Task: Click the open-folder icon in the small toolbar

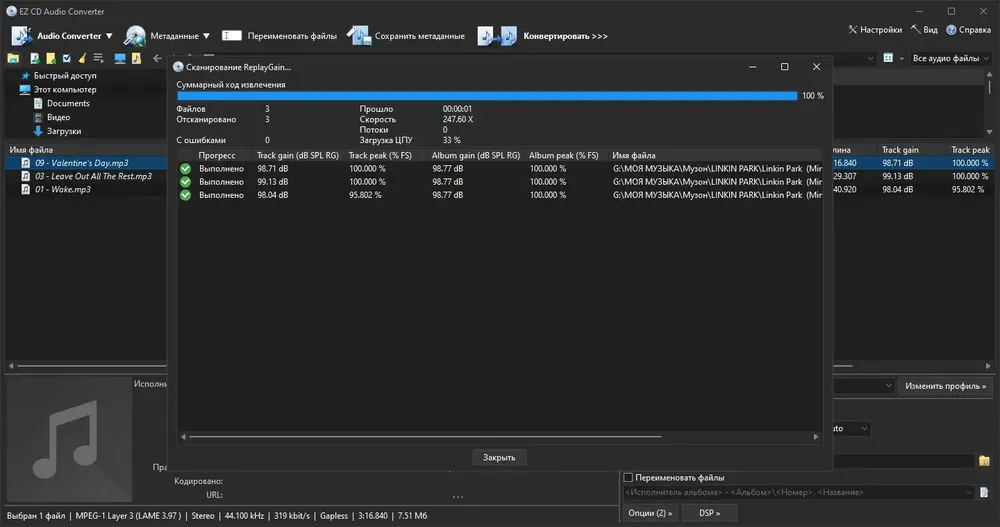Action: point(13,58)
